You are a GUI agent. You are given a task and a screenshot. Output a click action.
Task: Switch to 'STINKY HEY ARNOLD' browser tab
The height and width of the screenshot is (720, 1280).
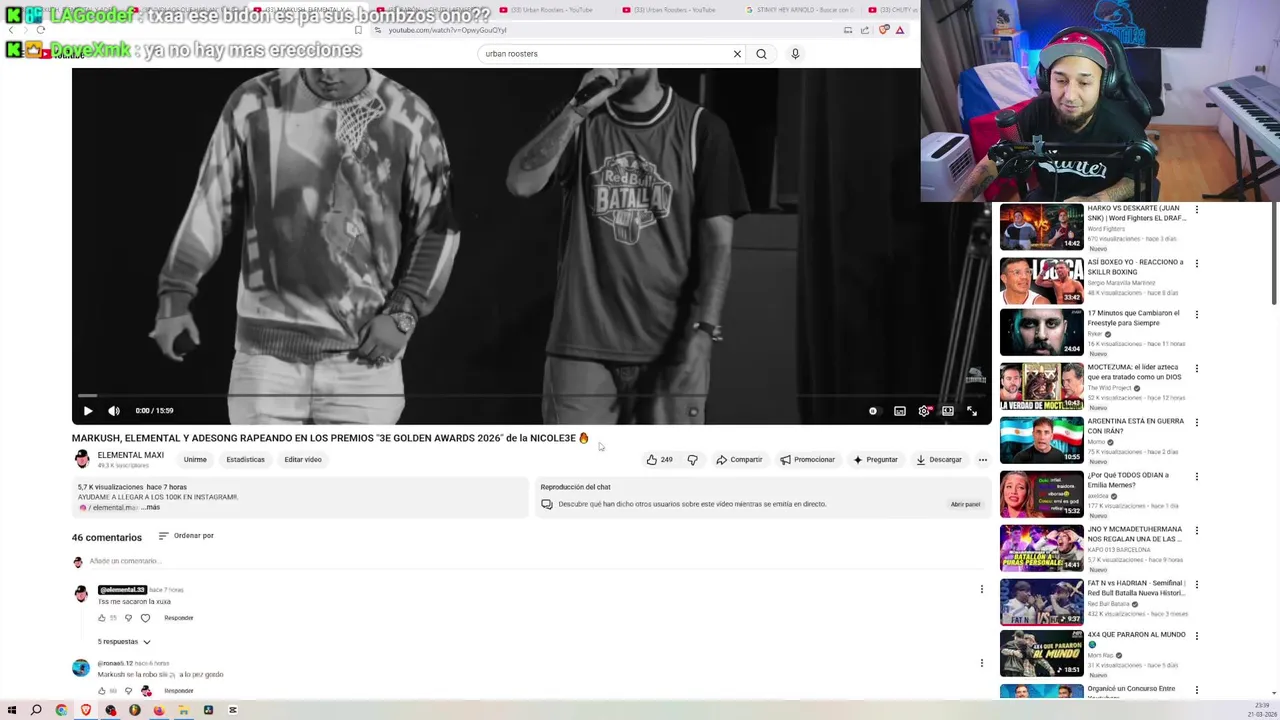coord(798,10)
